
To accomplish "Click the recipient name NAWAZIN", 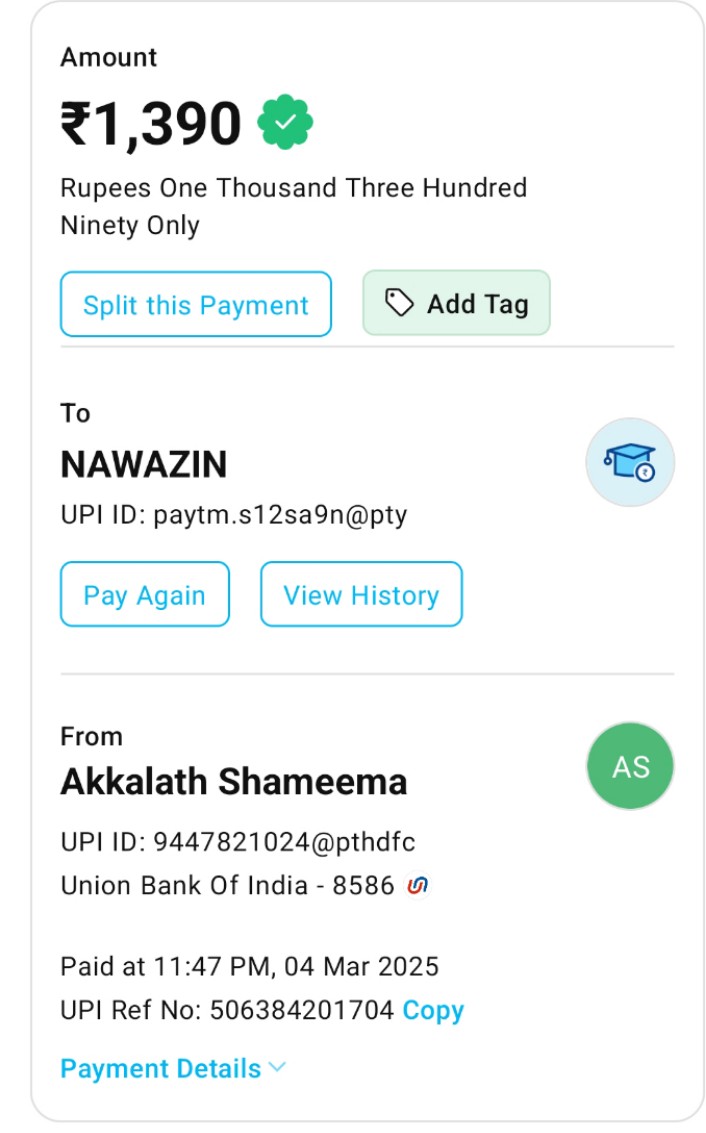I will coord(144,465).
